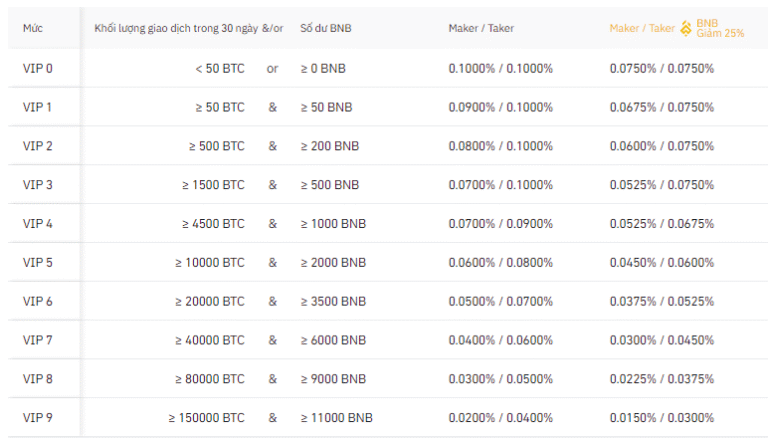The width and height of the screenshot is (768, 438).
Task: Select the VIP 0 level row label
Action: [x=38, y=69]
